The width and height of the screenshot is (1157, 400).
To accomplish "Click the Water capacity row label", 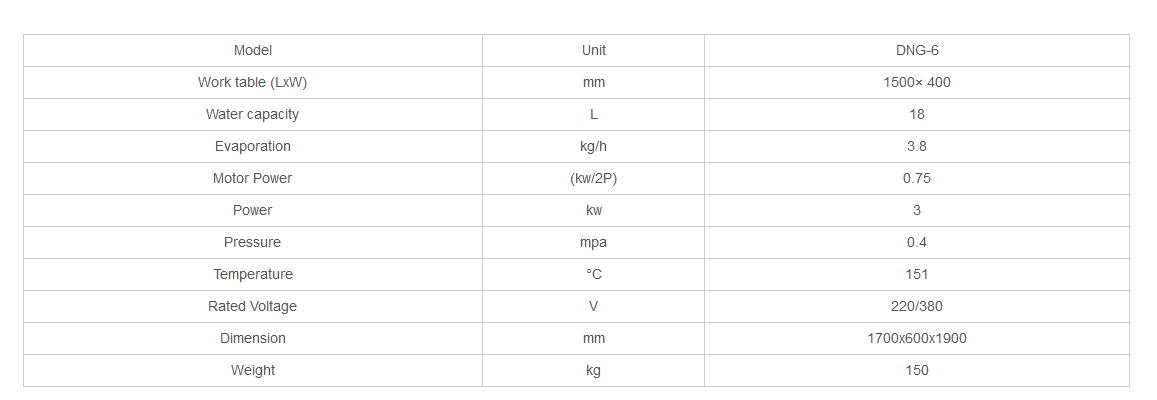I will point(253,115).
